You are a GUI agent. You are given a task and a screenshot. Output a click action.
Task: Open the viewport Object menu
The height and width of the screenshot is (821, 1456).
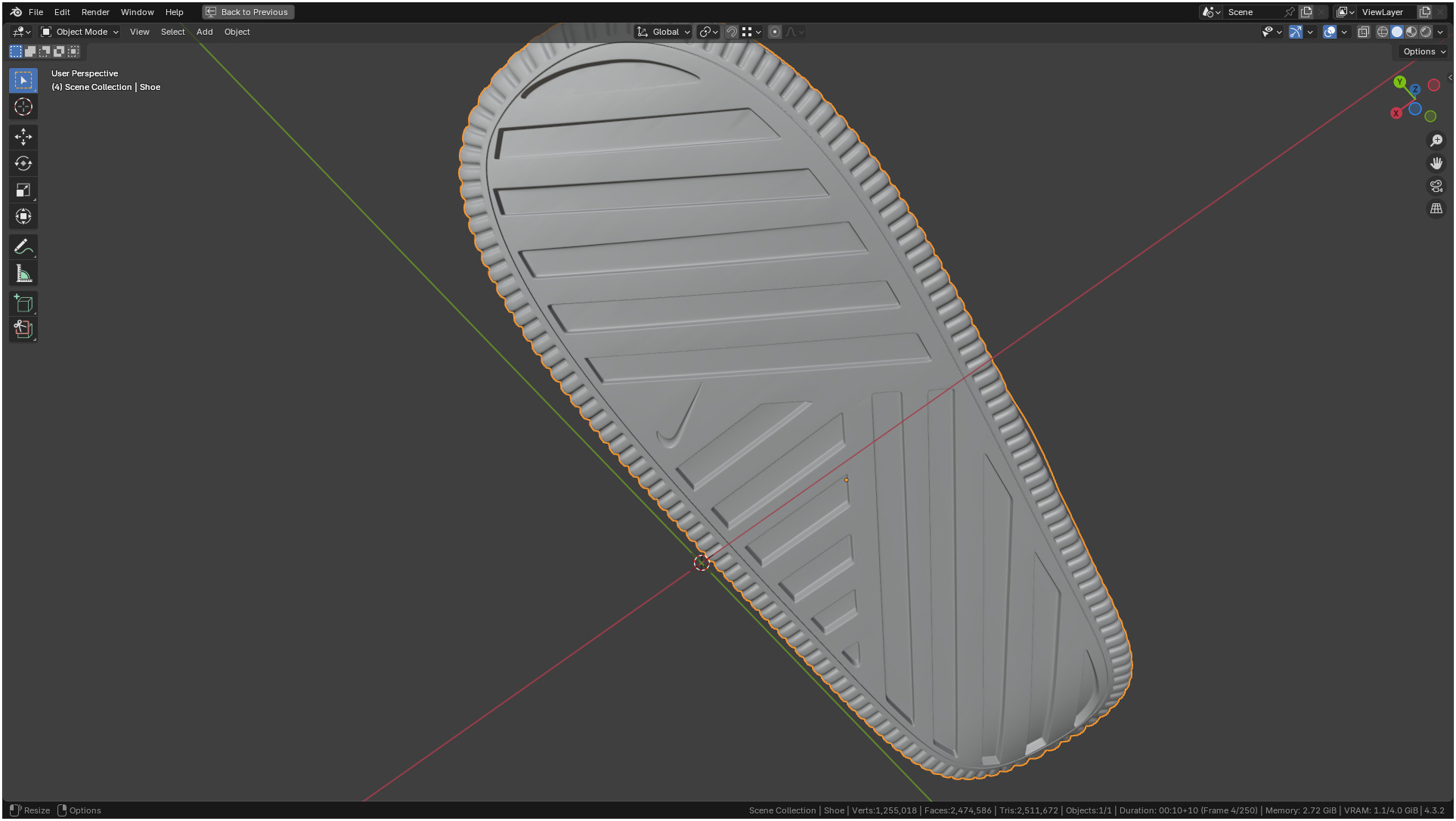(x=237, y=32)
